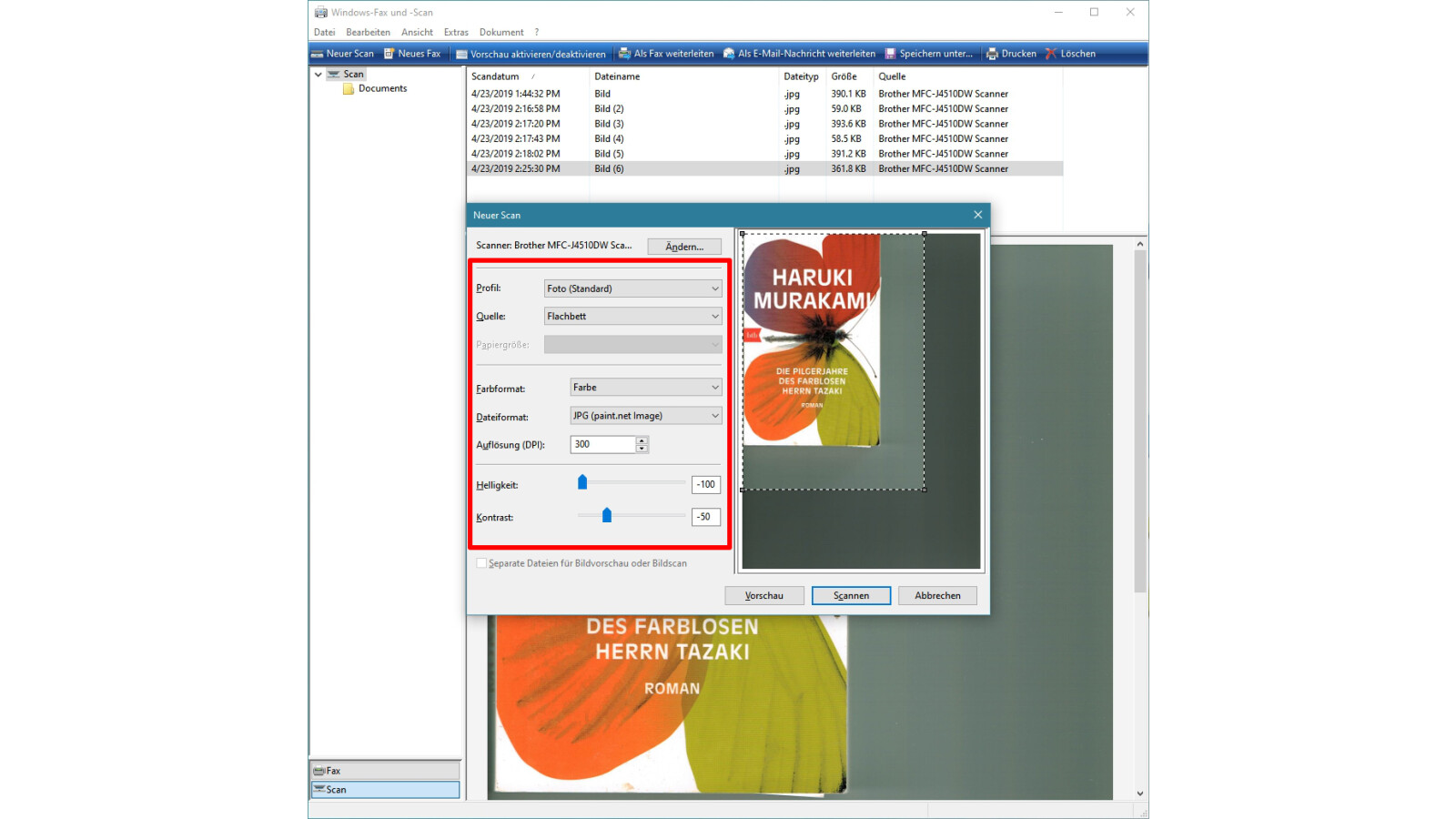
Task: Click the Drucken printer icon
Action: [992, 54]
